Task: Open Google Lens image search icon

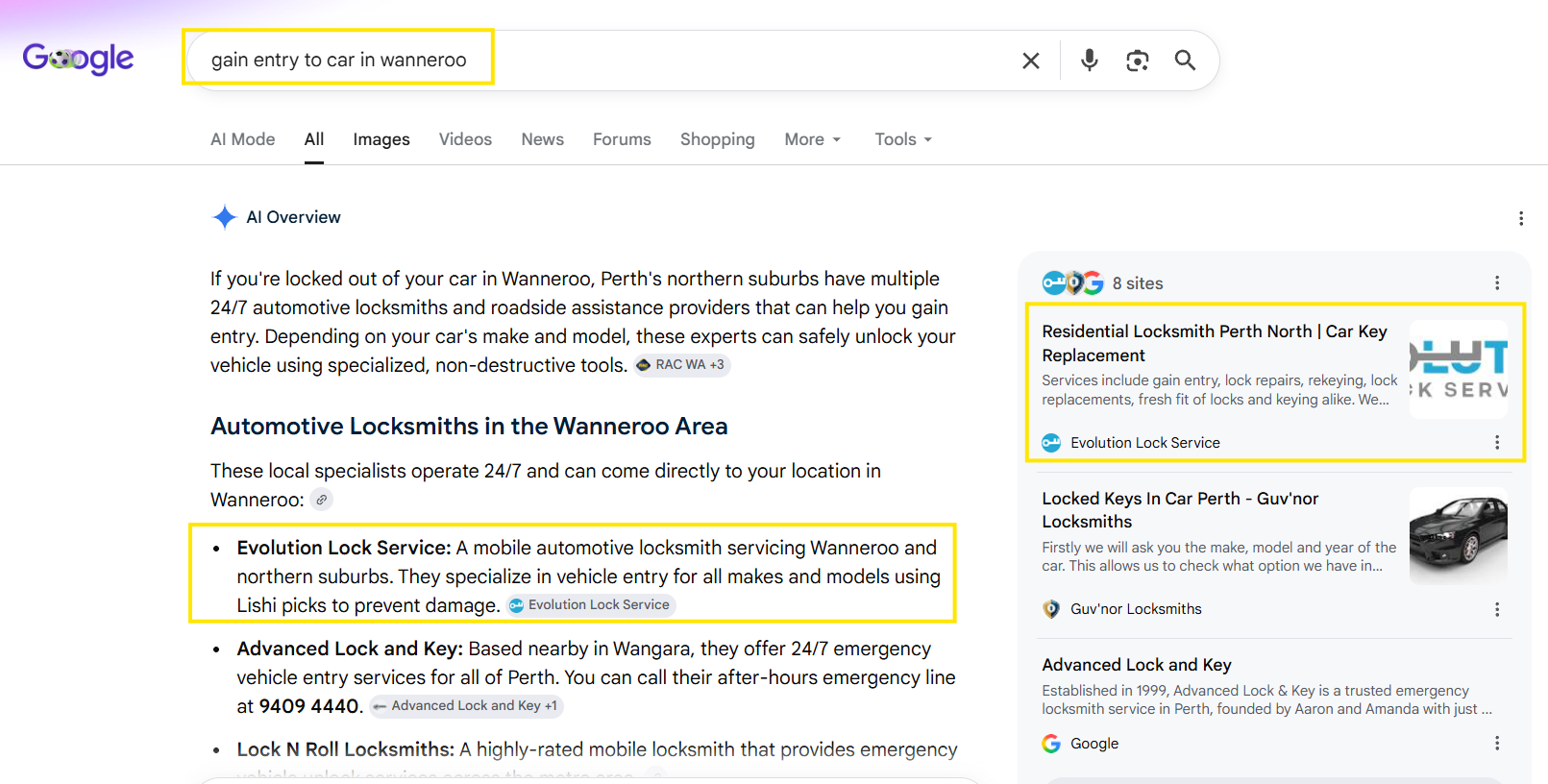Action: pos(1138,61)
